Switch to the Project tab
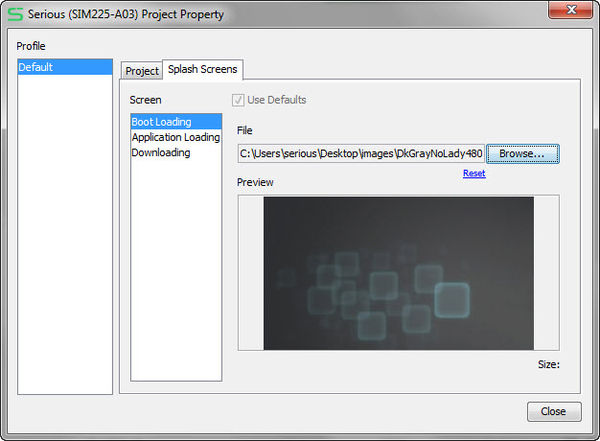The height and width of the screenshot is (441, 600). [142, 71]
